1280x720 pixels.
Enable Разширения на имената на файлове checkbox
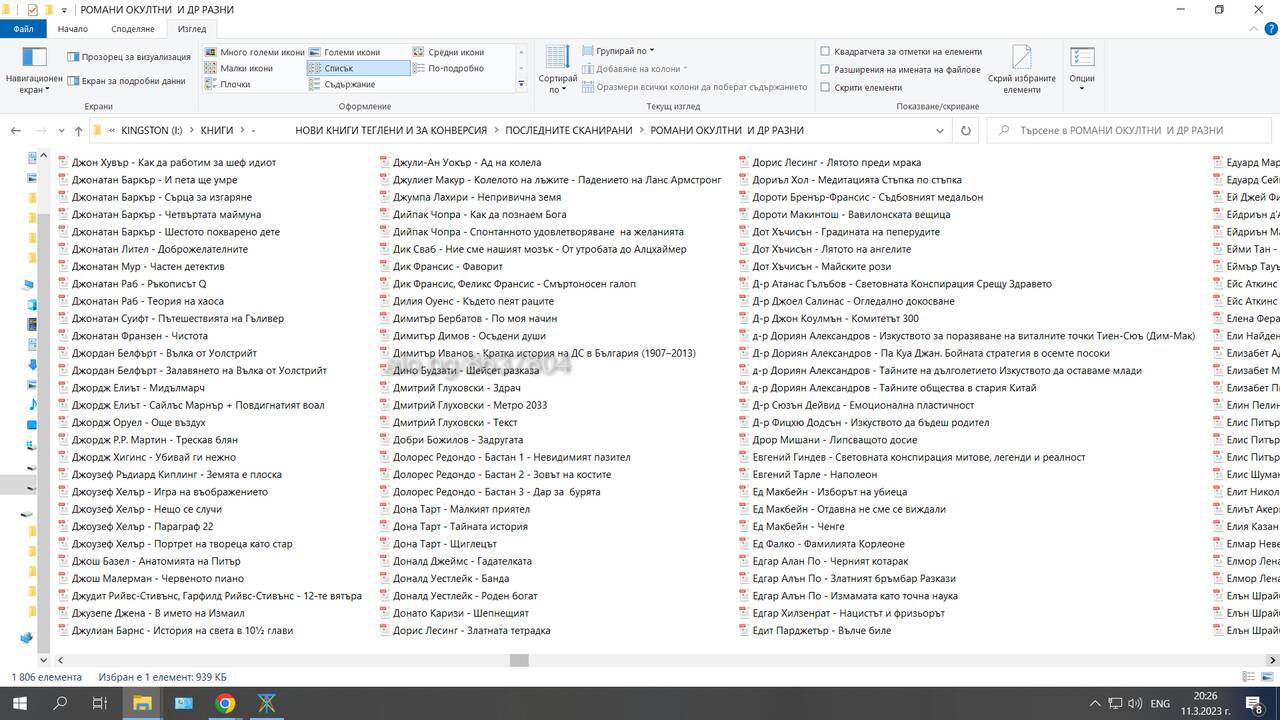tap(825, 69)
